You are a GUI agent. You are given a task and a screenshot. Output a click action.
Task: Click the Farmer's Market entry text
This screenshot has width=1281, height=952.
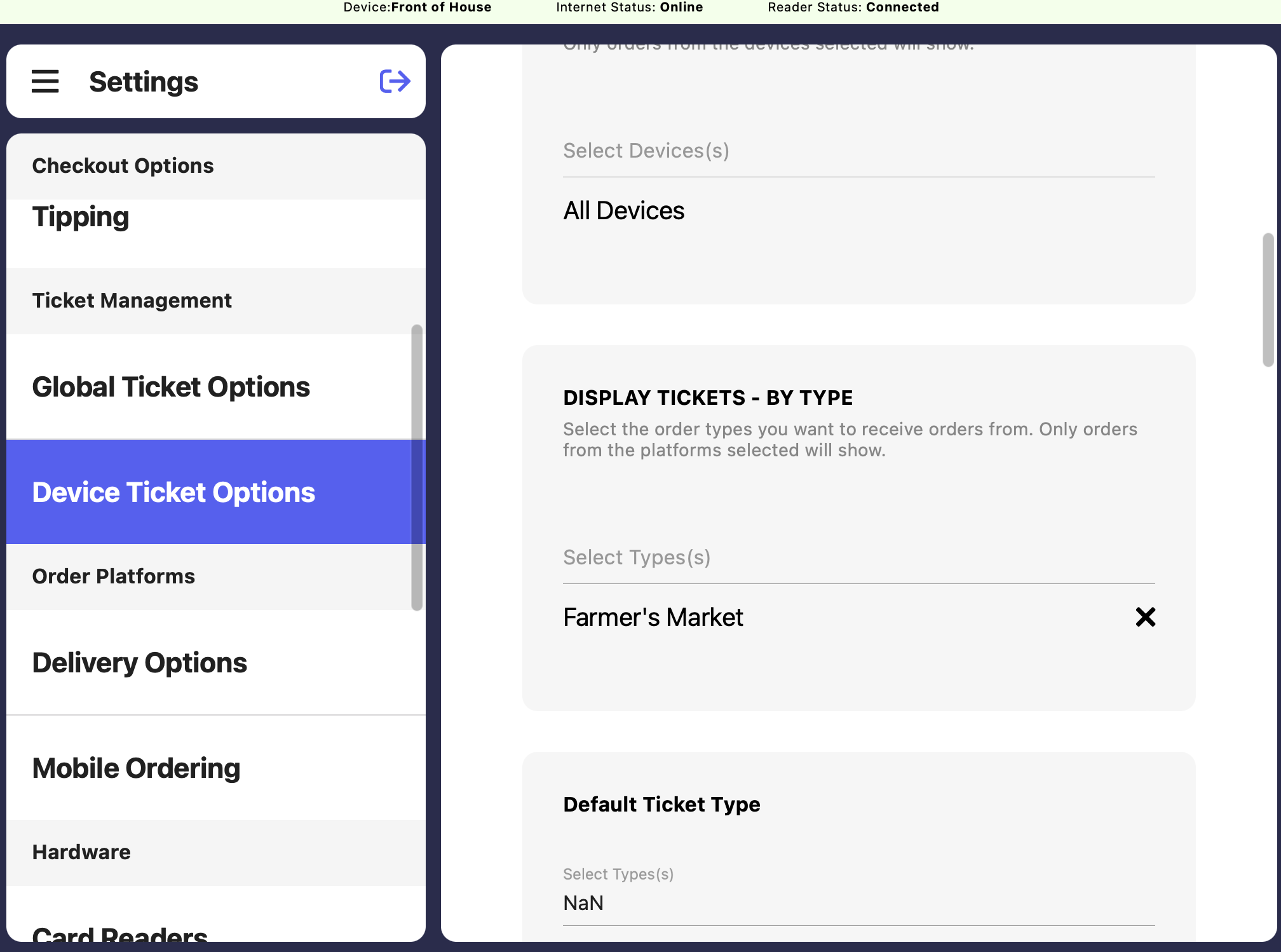(653, 618)
